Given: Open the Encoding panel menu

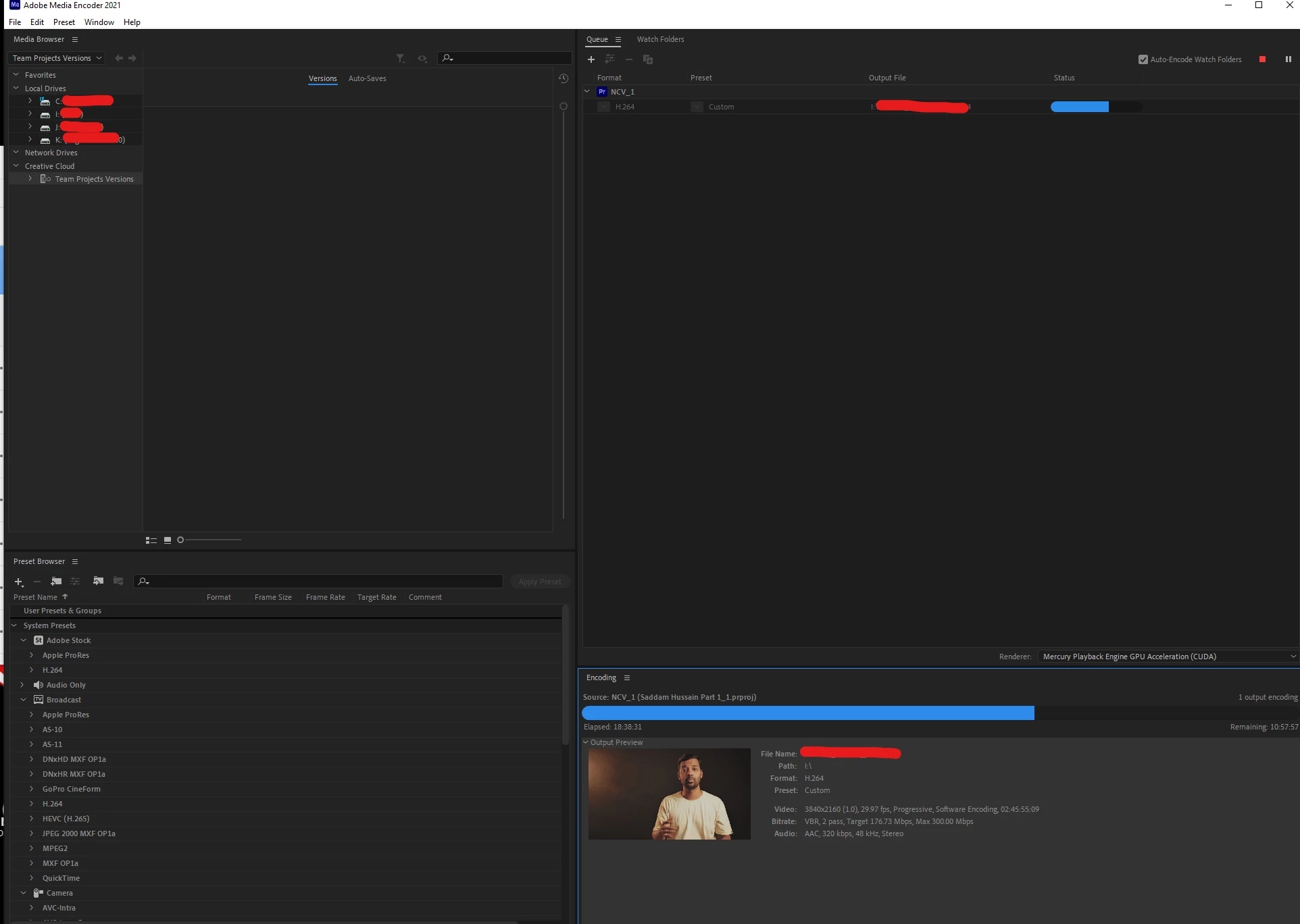Looking at the screenshot, I should 627,677.
